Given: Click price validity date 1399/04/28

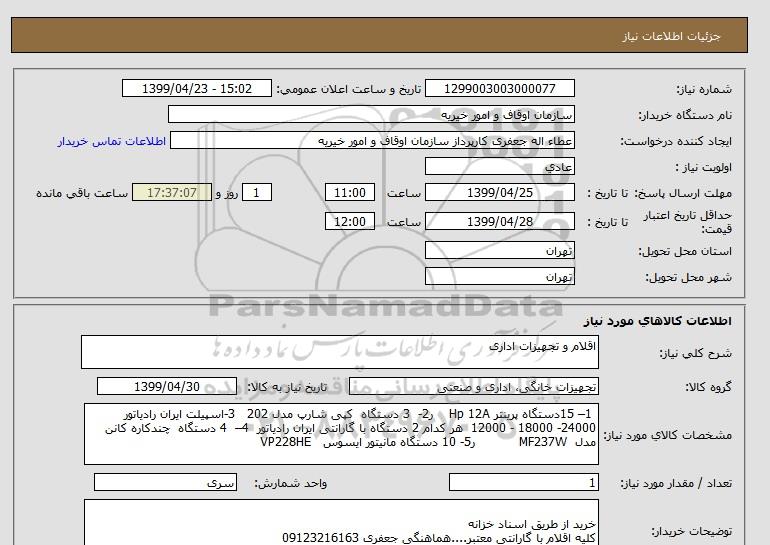Looking at the screenshot, I should pos(499,221).
